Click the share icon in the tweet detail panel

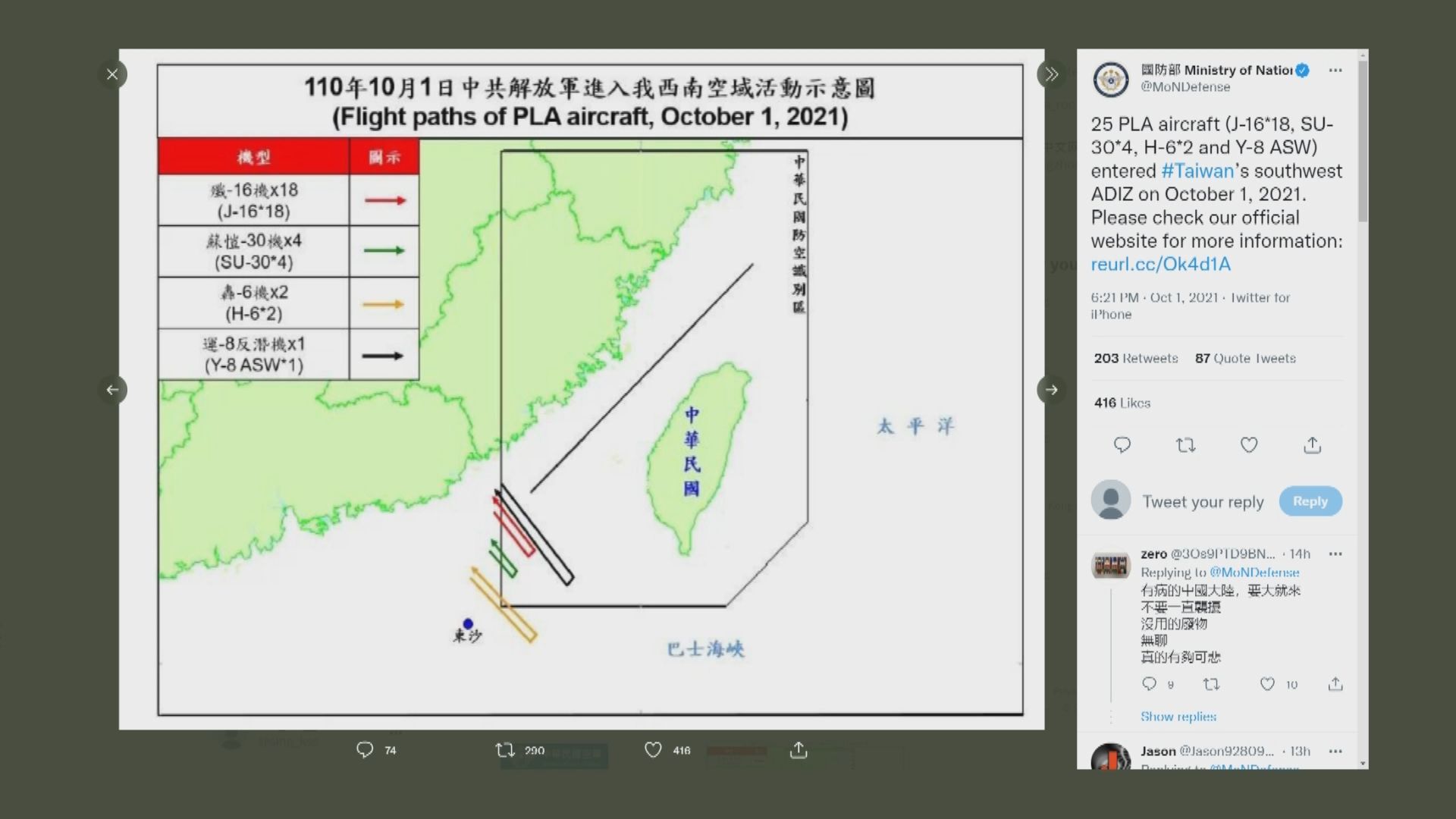pos(1312,445)
